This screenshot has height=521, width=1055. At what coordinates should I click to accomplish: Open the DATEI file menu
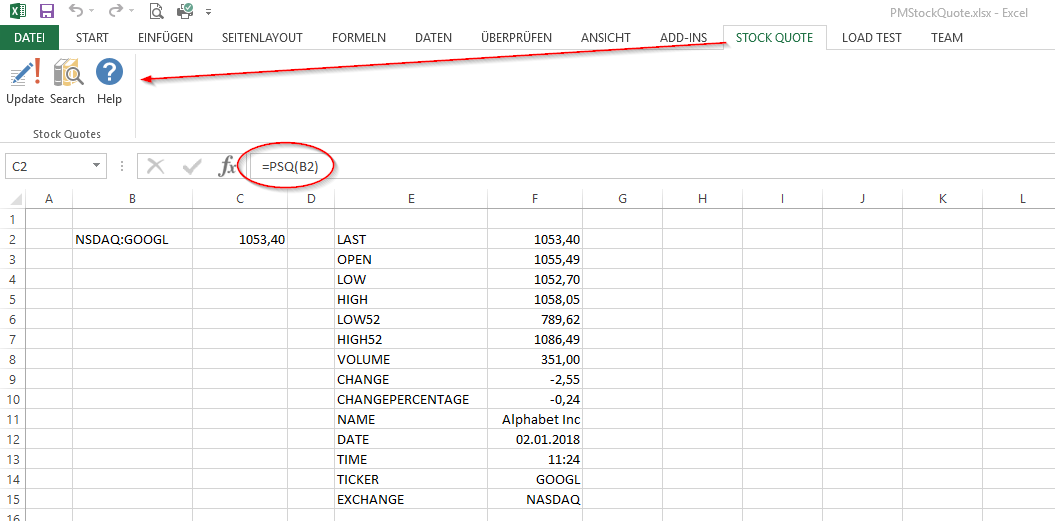[x=29, y=38]
